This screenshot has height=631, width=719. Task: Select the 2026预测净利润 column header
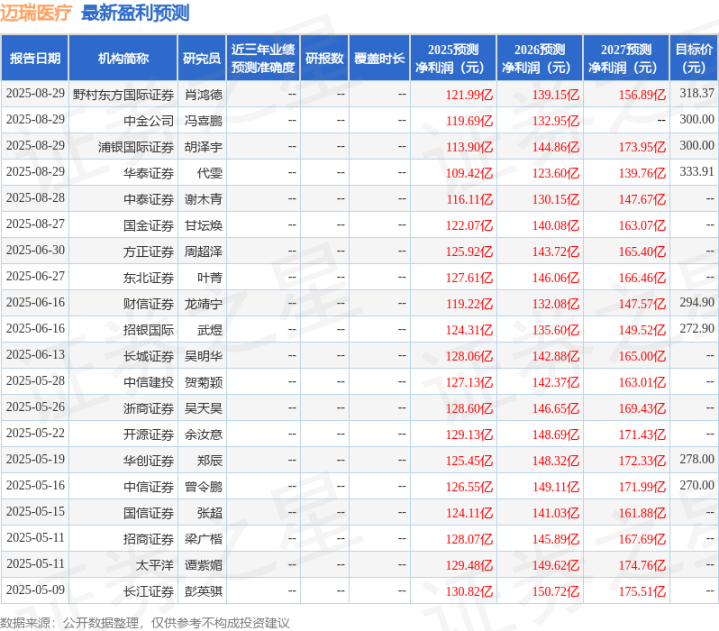(539, 58)
